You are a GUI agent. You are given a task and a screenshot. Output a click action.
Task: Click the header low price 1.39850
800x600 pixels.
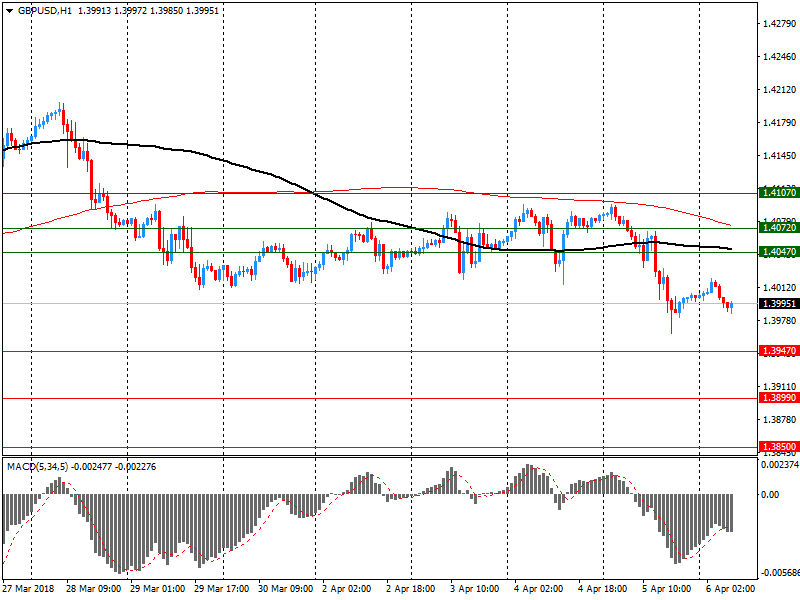click(x=166, y=10)
